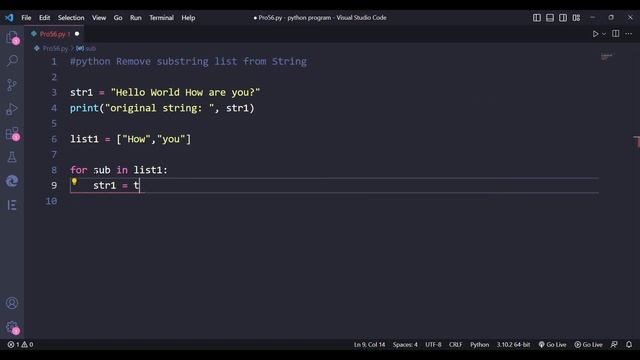The image size is (640, 360).
Task: Open the Go menu
Action: (x=118, y=18)
